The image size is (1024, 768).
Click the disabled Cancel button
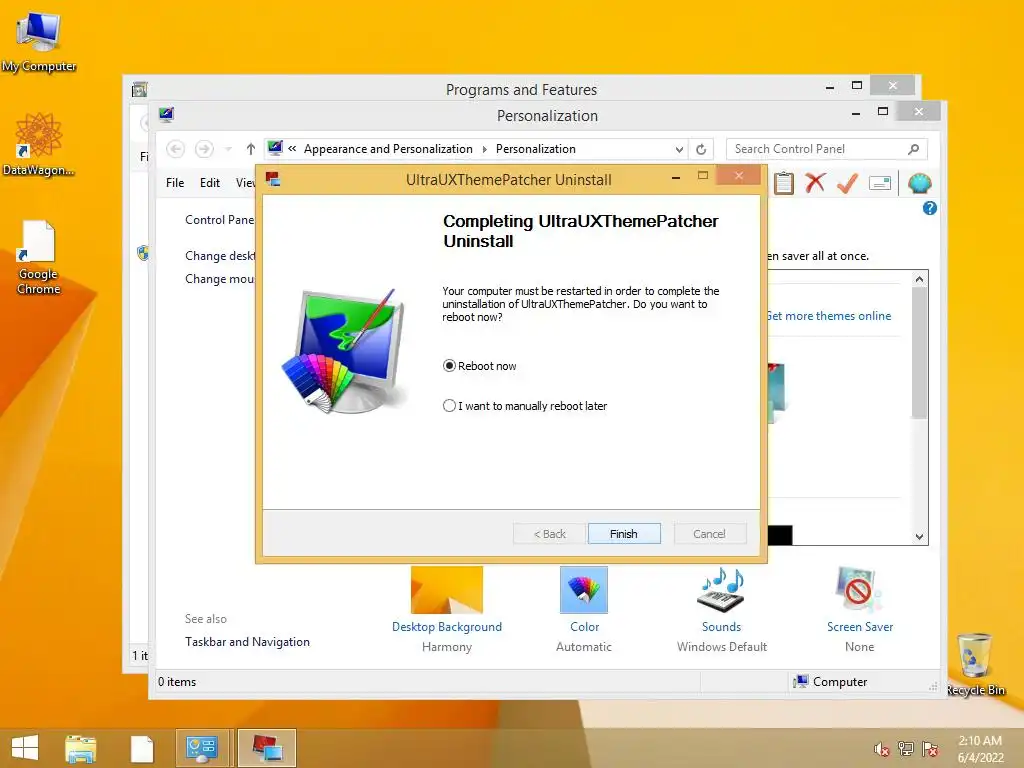pyautogui.click(x=709, y=534)
